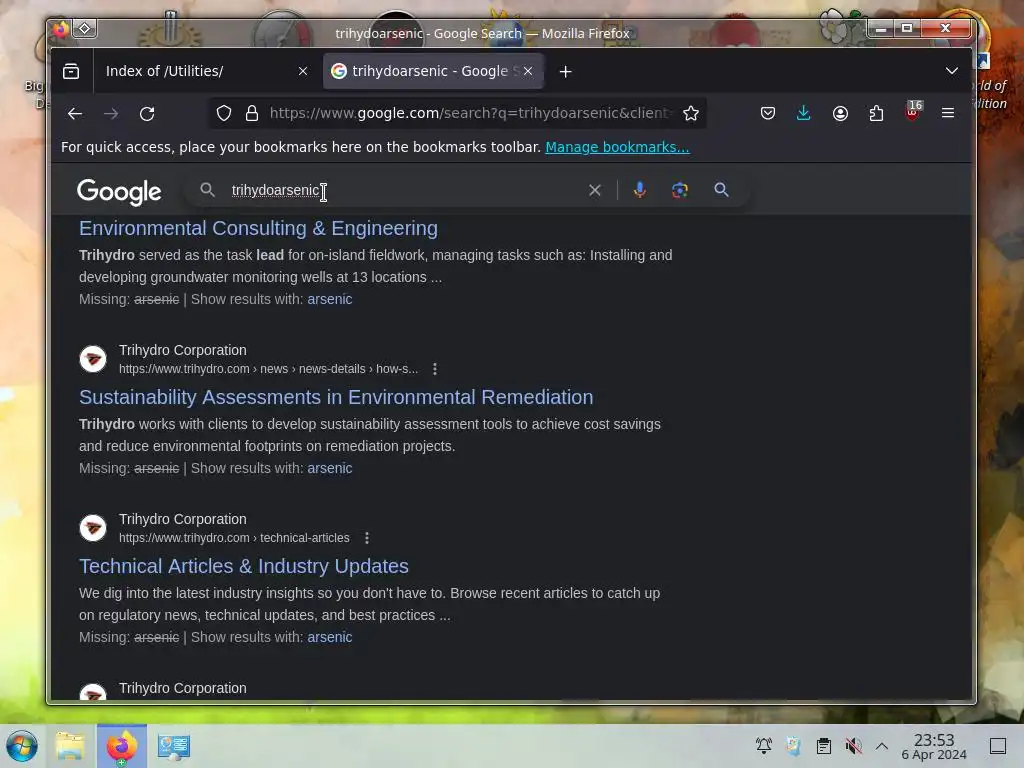This screenshot has height=768, width=1024.
Task: Clear the Google search box
Action: (x=595, y=190)
